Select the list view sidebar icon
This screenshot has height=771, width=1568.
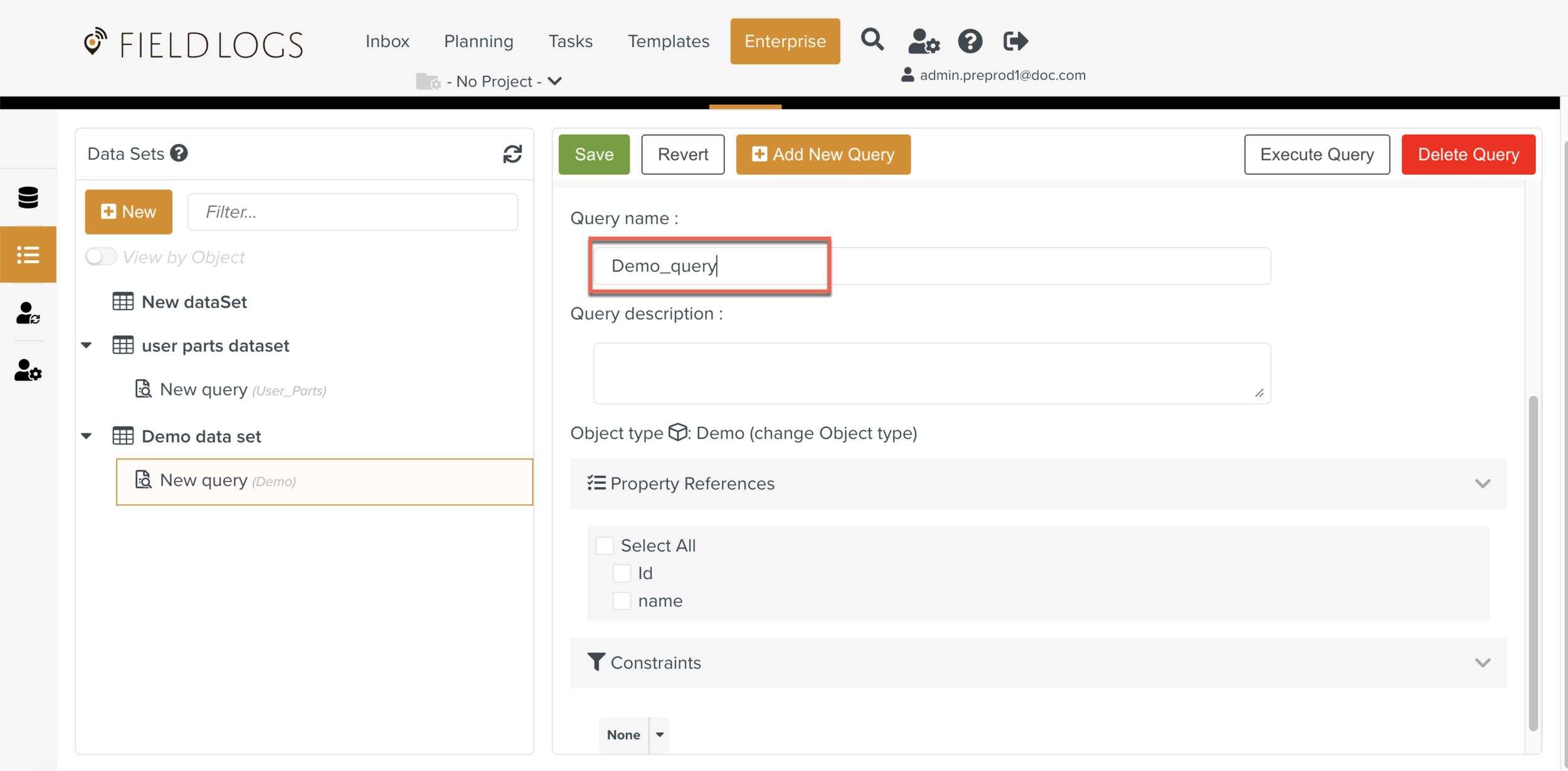coord(28,254)
